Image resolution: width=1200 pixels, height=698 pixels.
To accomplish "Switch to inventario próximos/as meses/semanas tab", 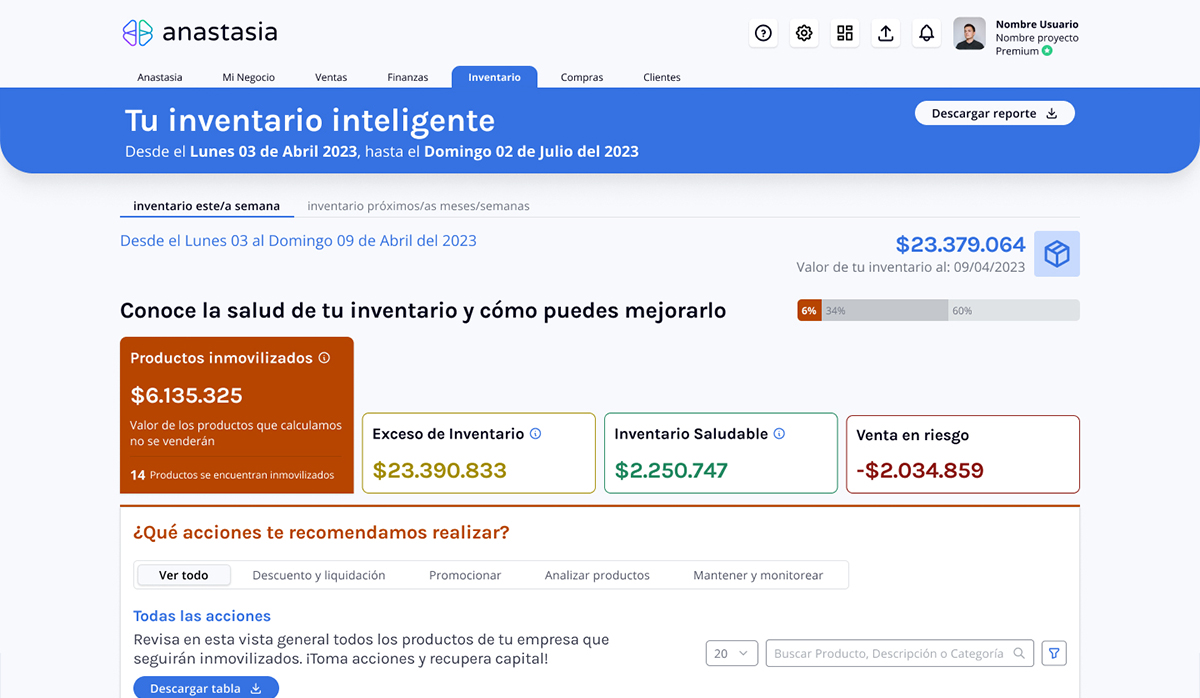I will click(x=419, y=206).
